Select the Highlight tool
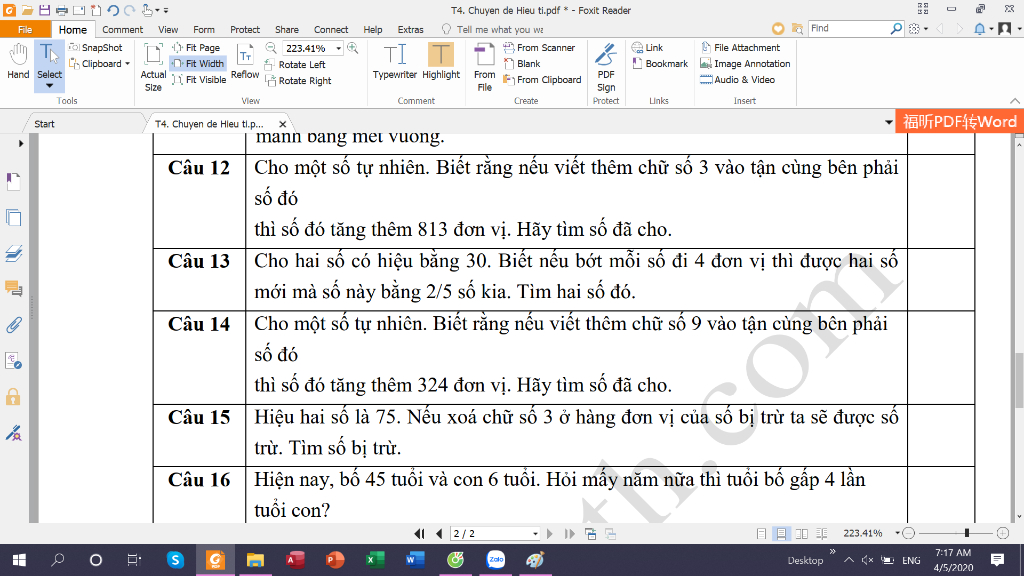Screen dimensions: 1024x576 pyautogui.click(x=441, y=62)
